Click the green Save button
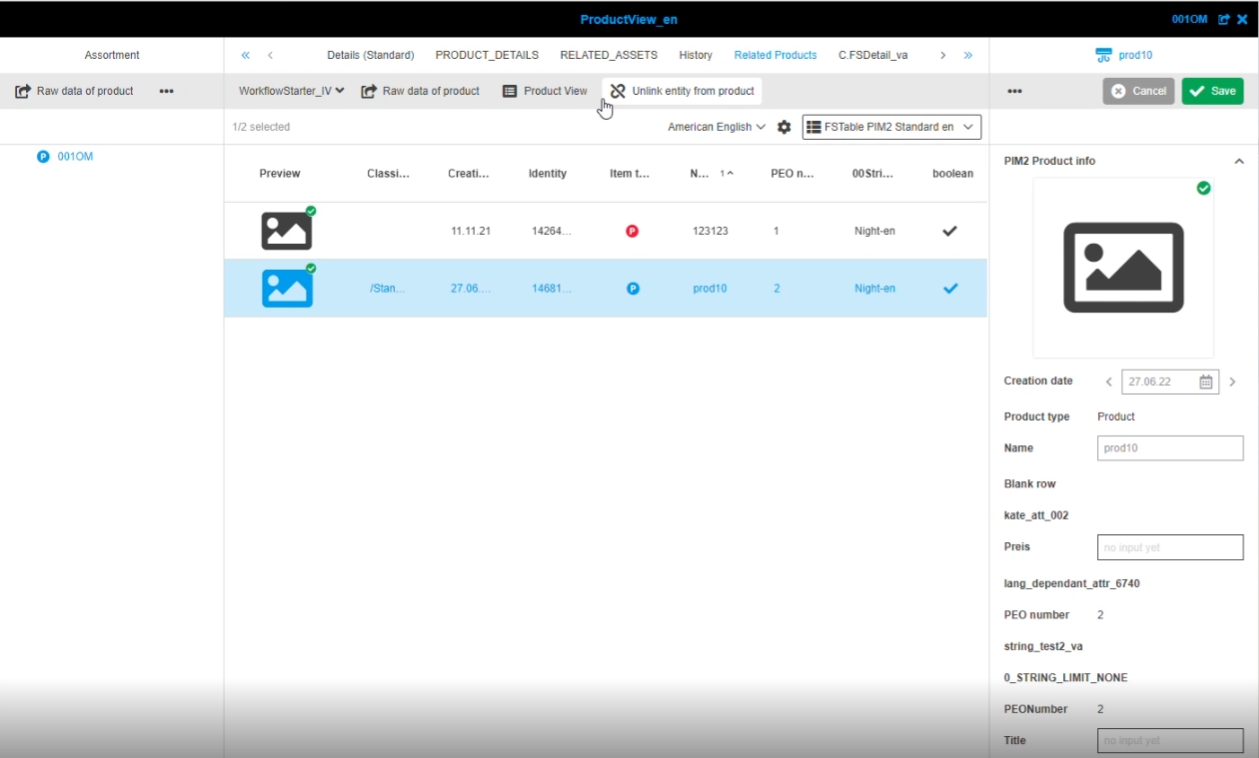 tap(1212, 91)
